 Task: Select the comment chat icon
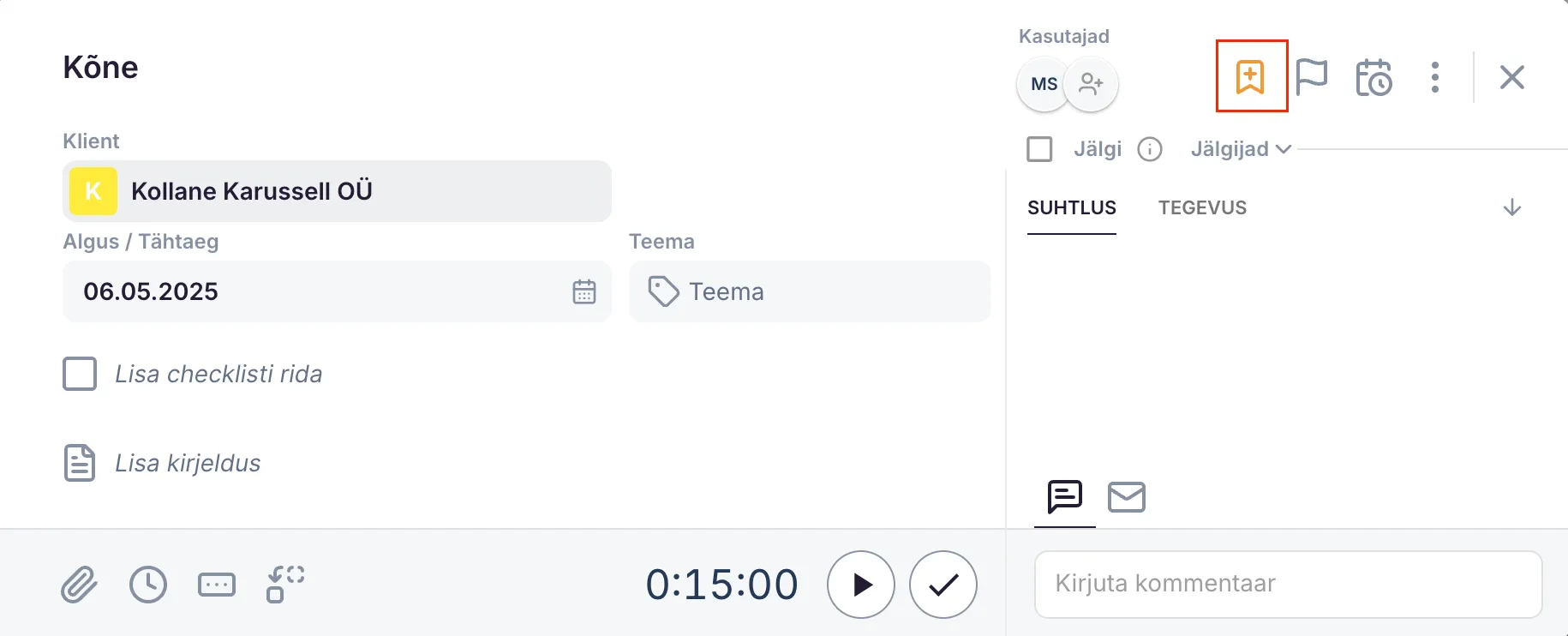click(1064, 496)
